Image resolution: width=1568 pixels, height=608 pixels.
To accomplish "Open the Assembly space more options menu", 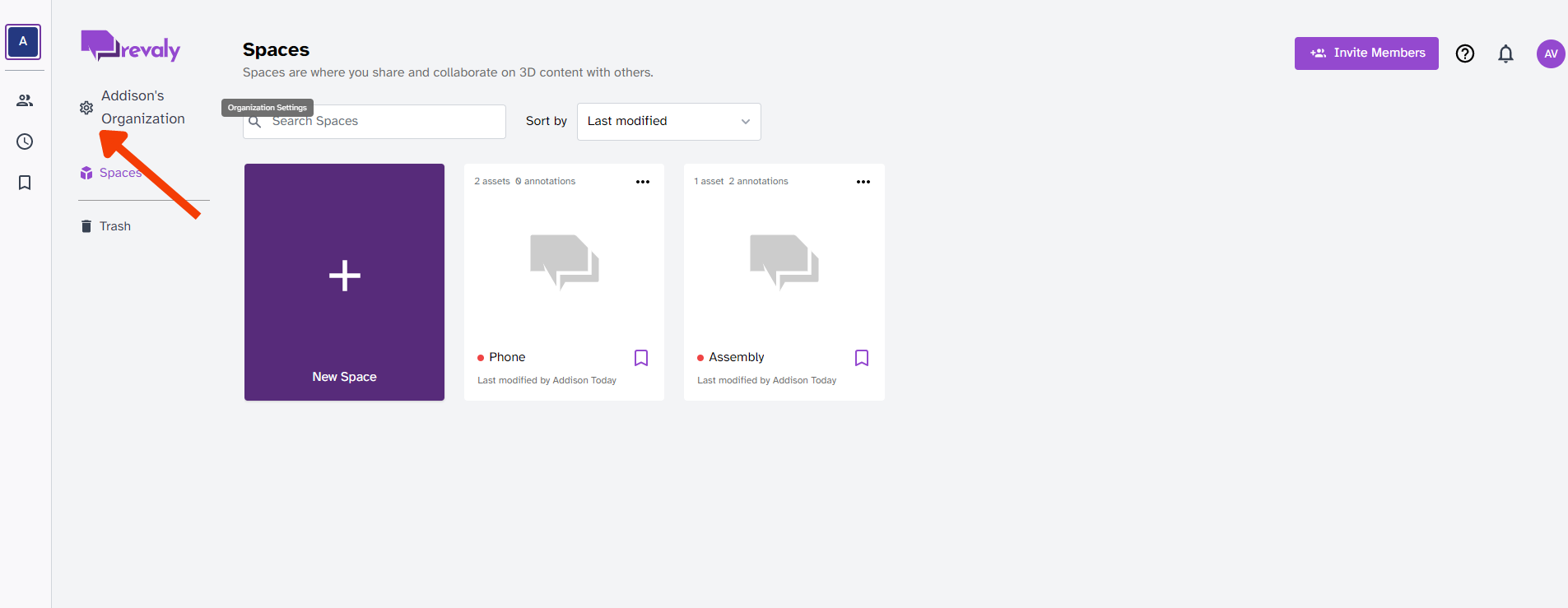I will (x=863, y=182).
